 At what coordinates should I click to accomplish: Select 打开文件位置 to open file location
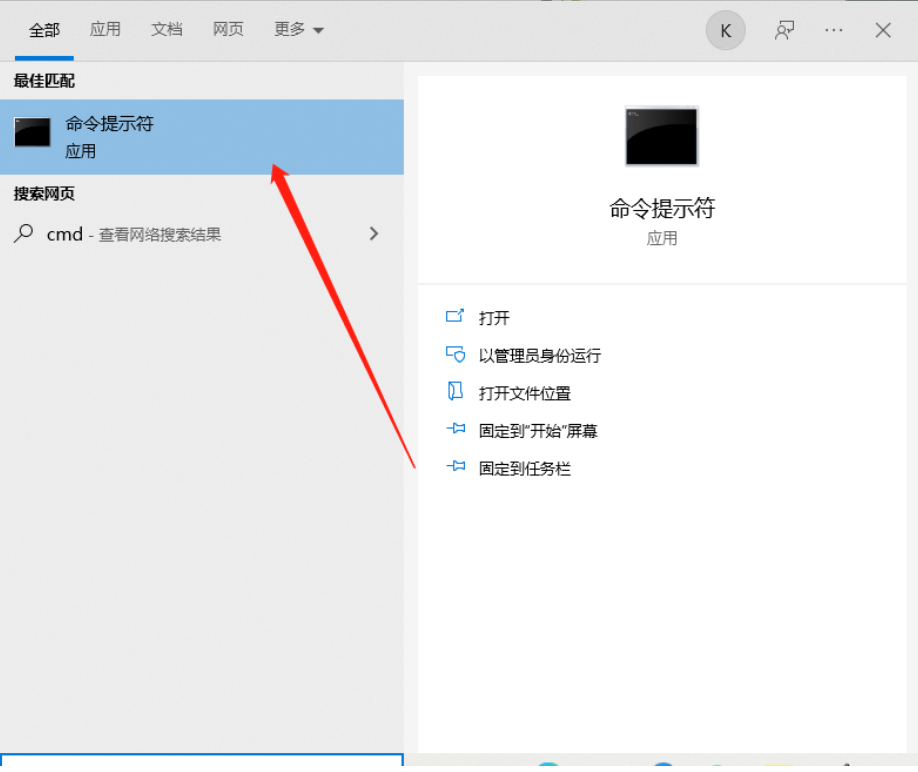(x=524, y=394)
